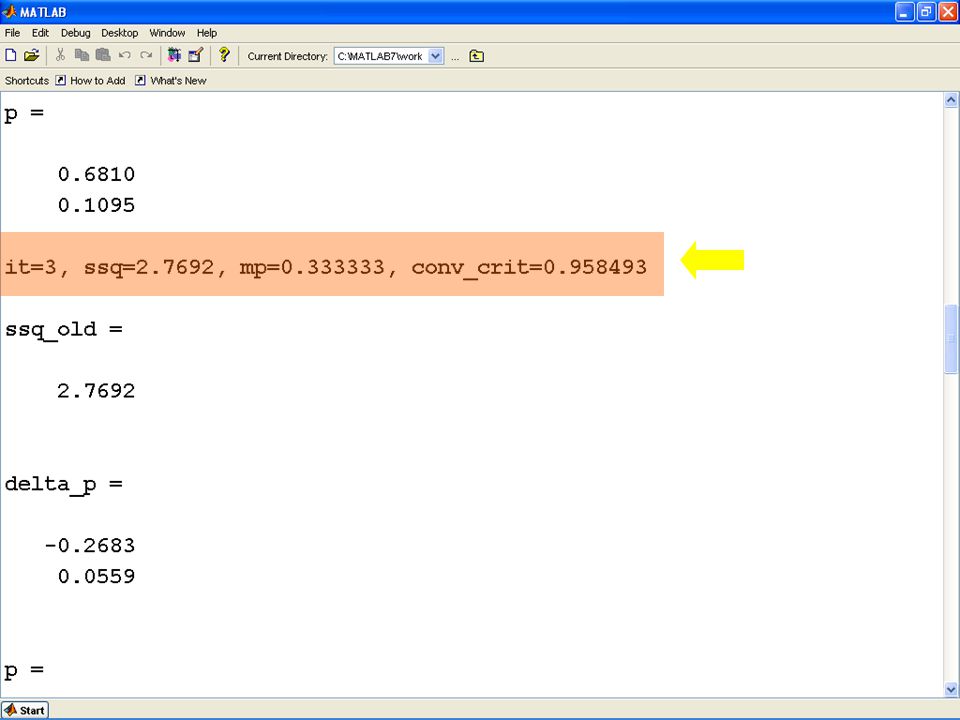Expand the Current Directory dropdown
The width and height of the screenshot is (960, 720).
pos(435,56)
